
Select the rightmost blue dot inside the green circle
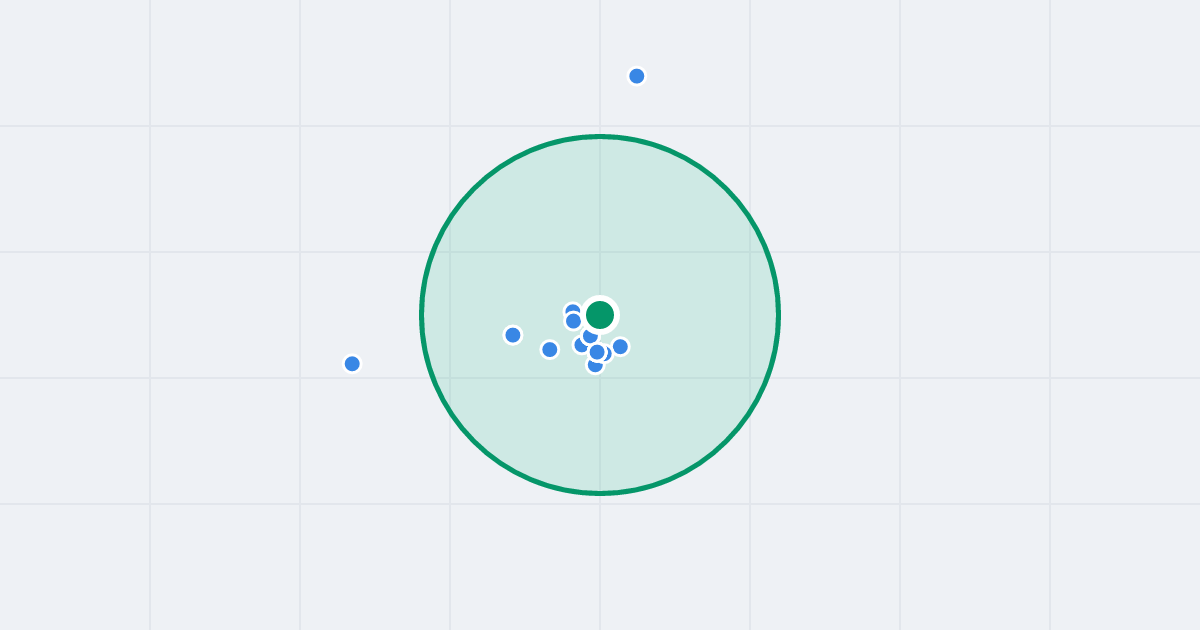point(620,347)
